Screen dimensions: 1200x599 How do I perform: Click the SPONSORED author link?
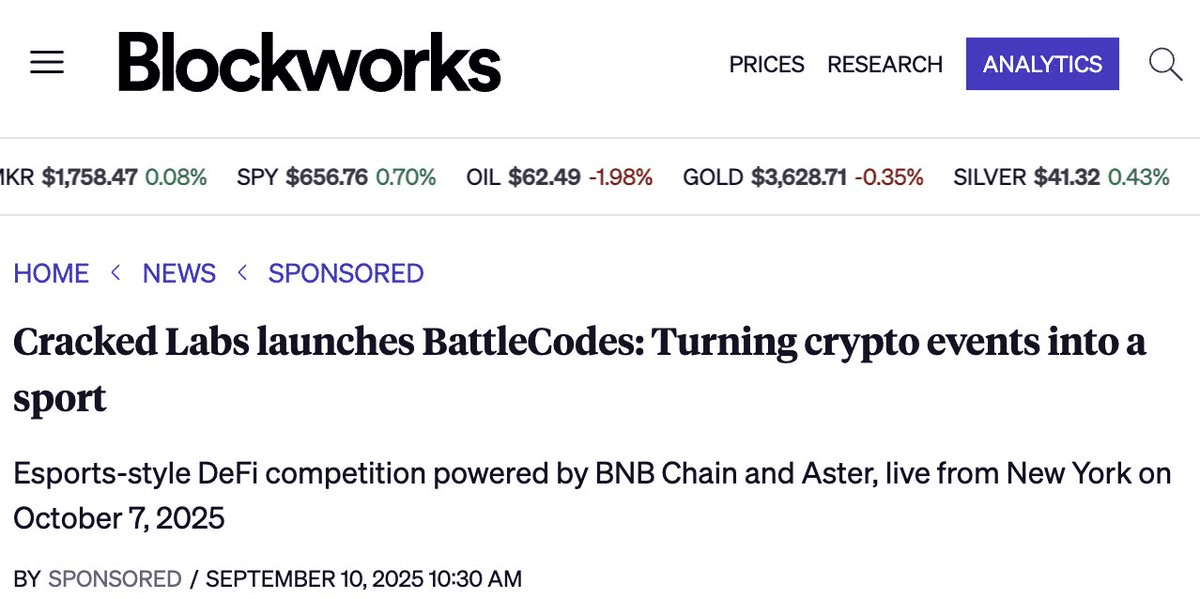click(115, 578)
